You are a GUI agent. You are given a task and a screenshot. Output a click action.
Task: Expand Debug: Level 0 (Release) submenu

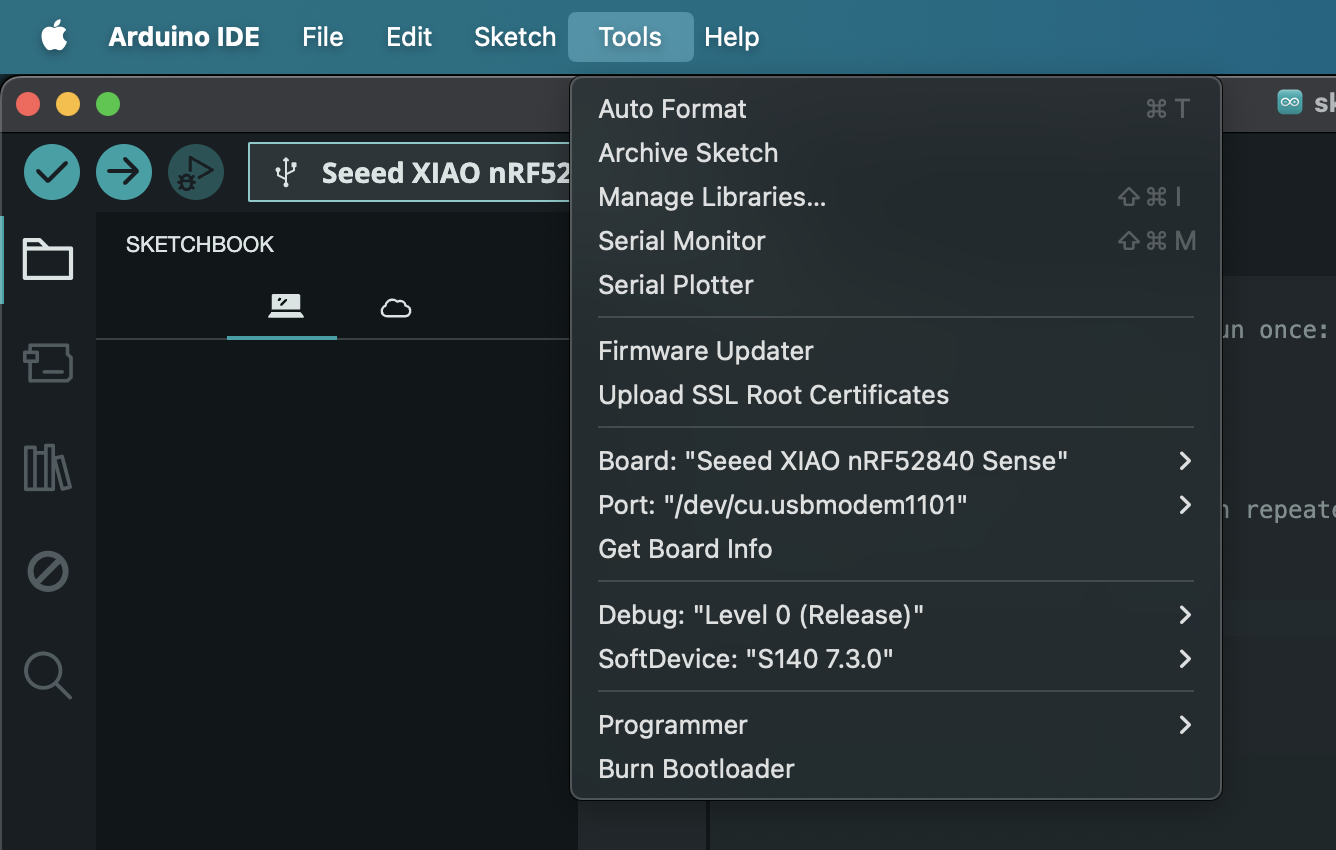coord(896,615)
